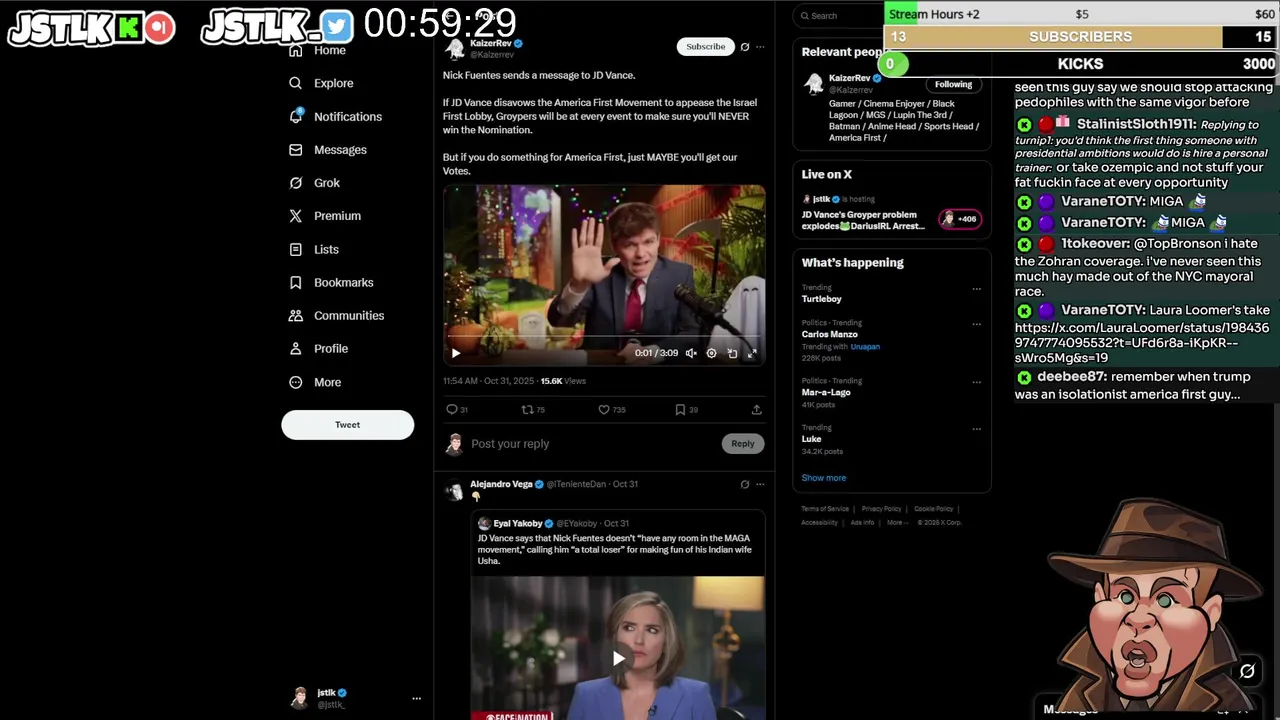
Task: Click StalinistSloth1911 username in chat
Action: tap(1136, 124)
